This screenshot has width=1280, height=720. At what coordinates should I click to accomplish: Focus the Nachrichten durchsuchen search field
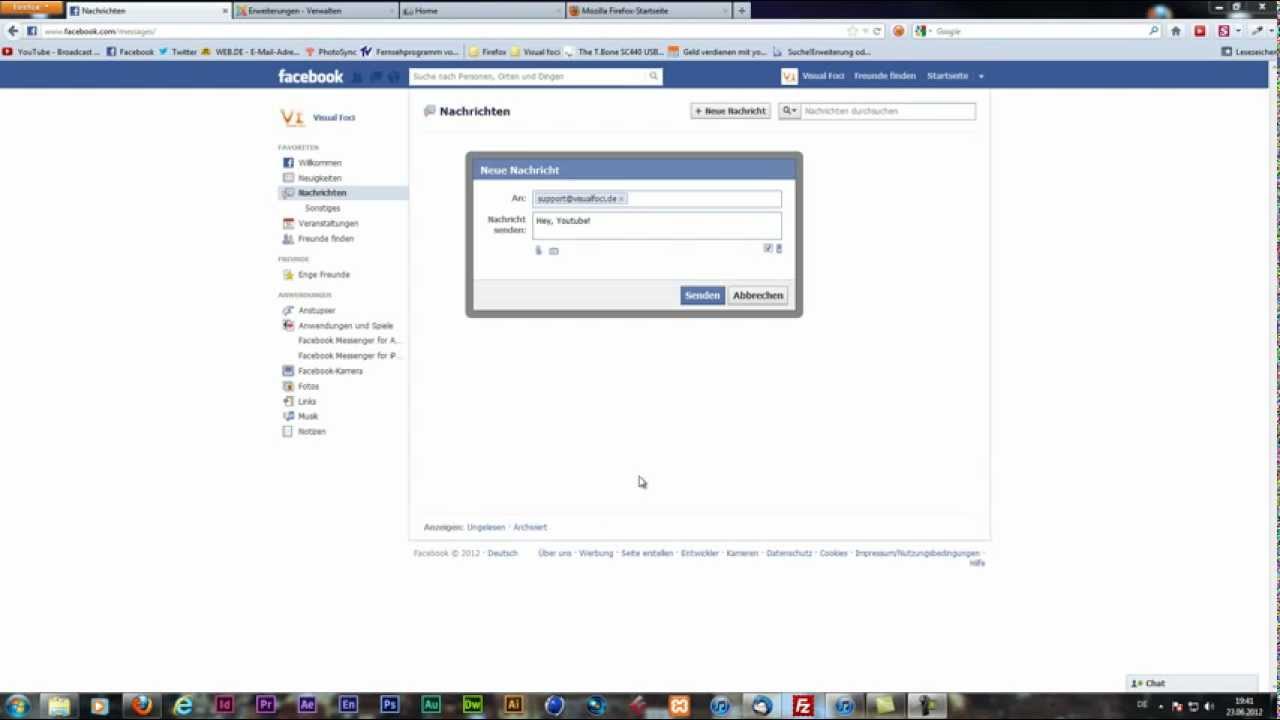[887, 111]
